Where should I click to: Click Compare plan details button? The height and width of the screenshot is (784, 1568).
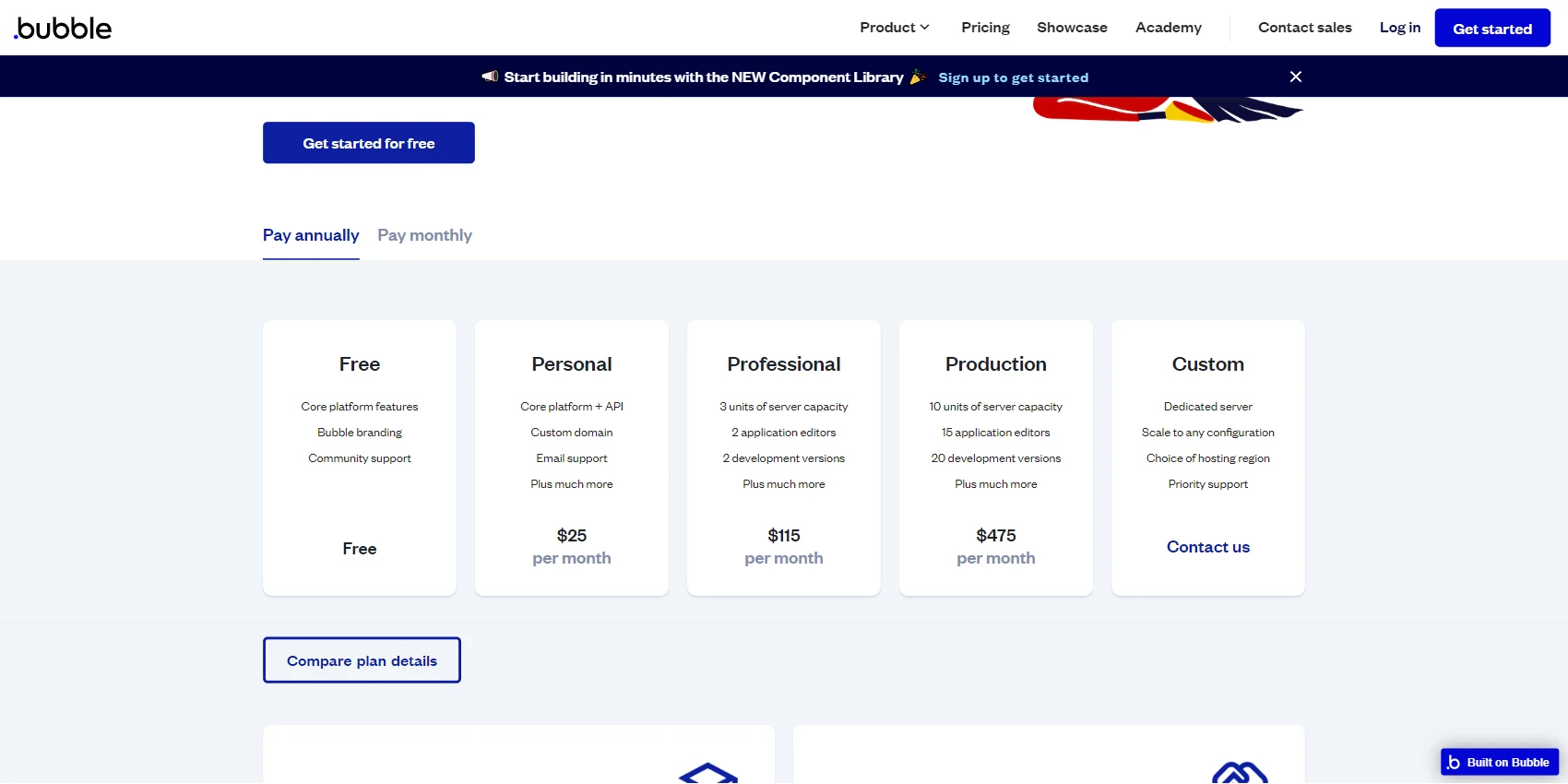point(362,660)
